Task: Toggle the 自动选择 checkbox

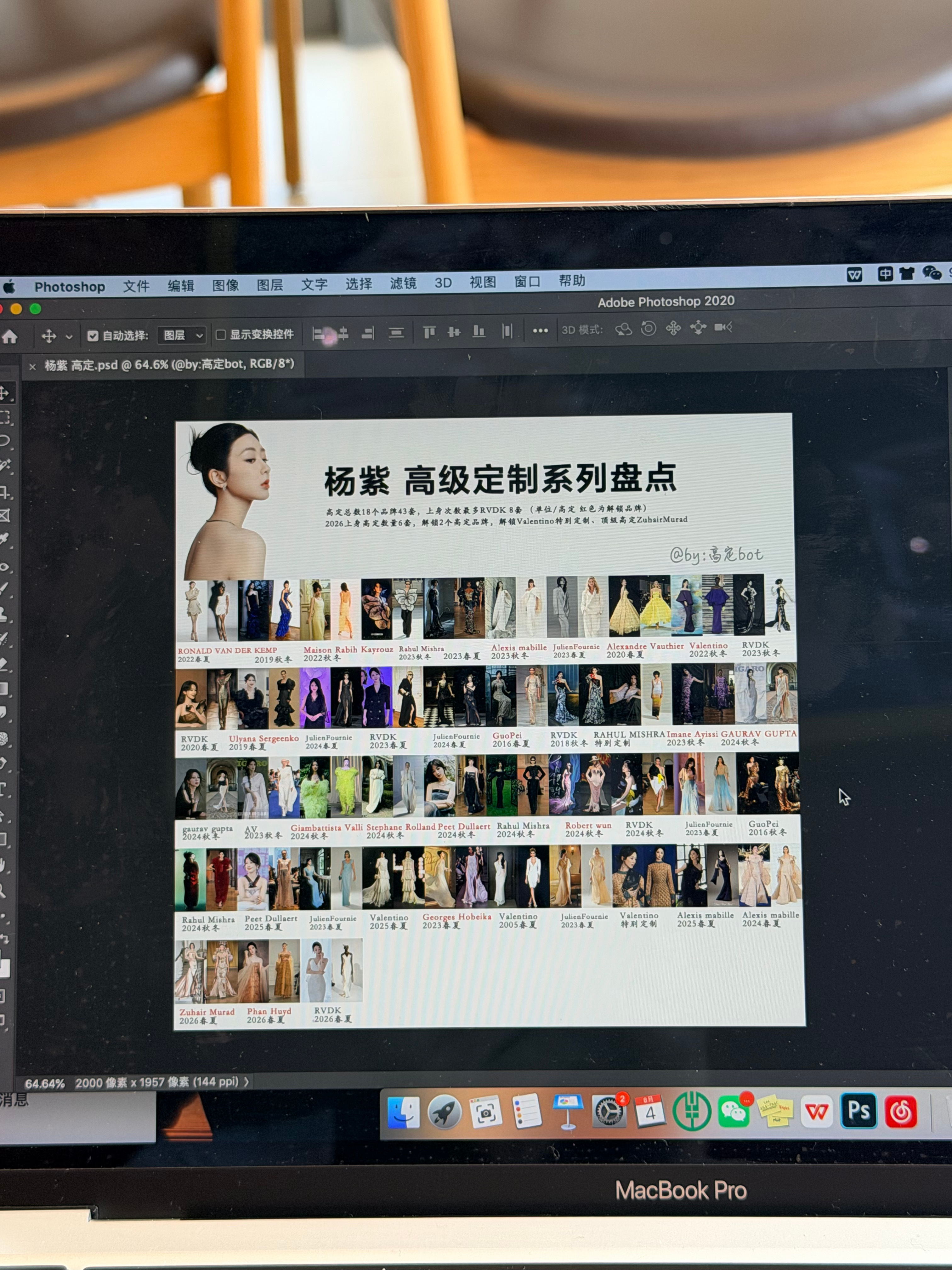Action: pyautogui.click(x=92, y=336)
